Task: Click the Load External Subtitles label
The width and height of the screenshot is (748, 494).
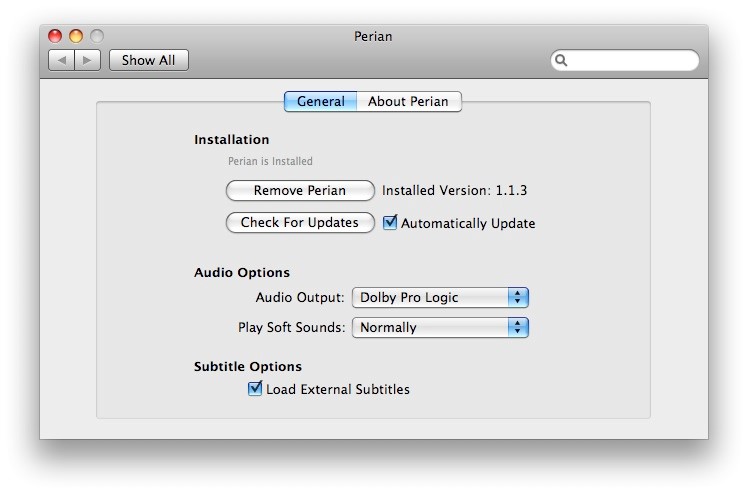Action: click(x=338, y=389)
